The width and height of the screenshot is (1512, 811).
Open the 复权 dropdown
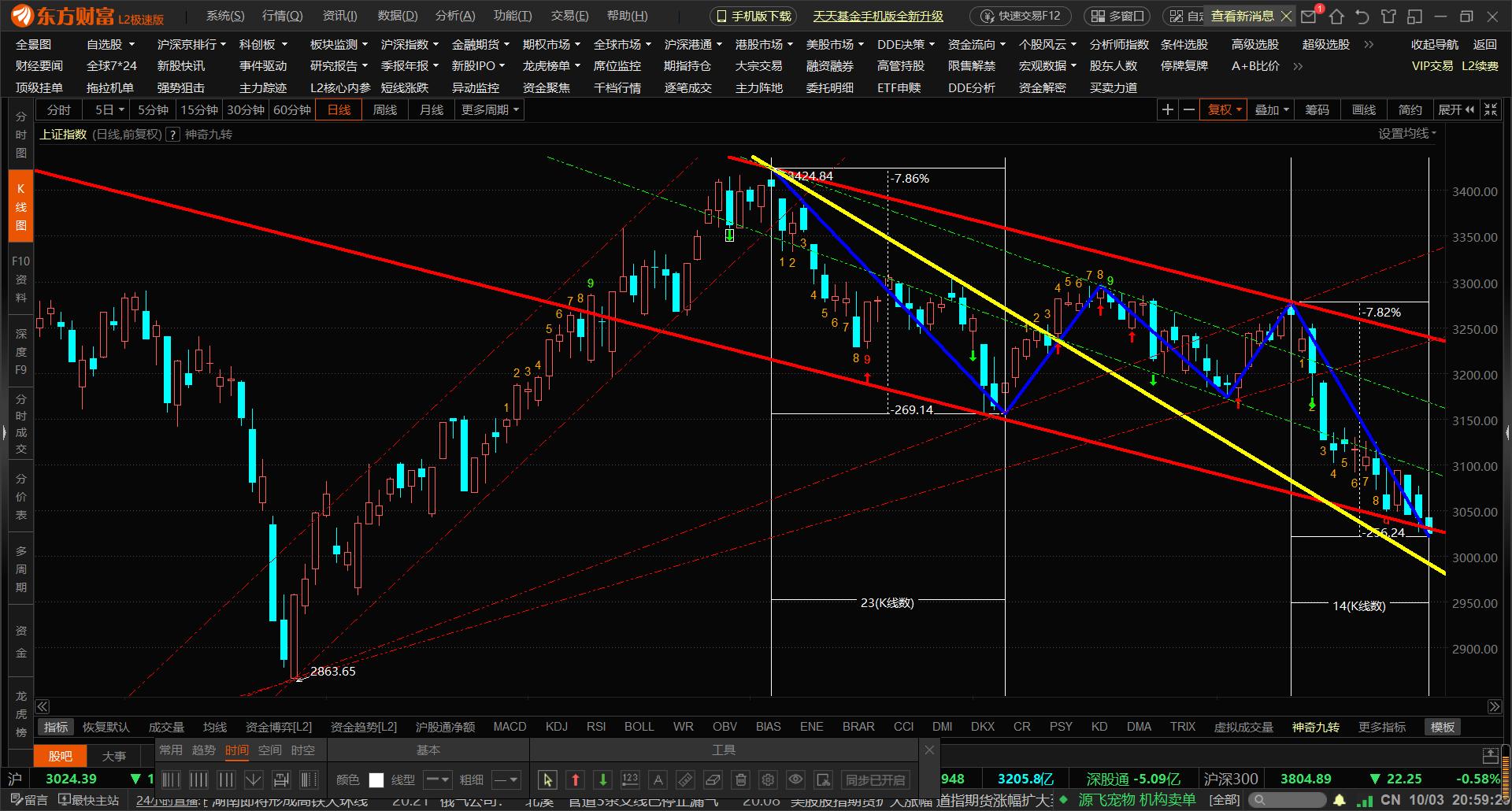tap(1225, 109)
